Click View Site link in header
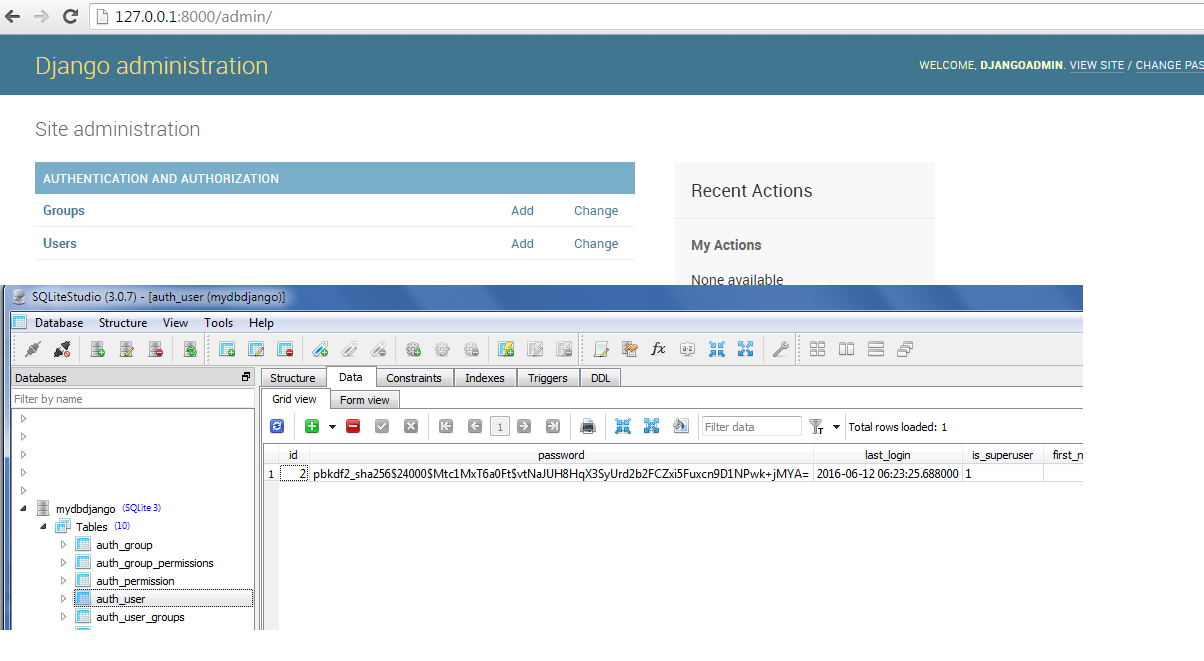The height and width of the screenshot is (661, 1204). [1097, 65]
